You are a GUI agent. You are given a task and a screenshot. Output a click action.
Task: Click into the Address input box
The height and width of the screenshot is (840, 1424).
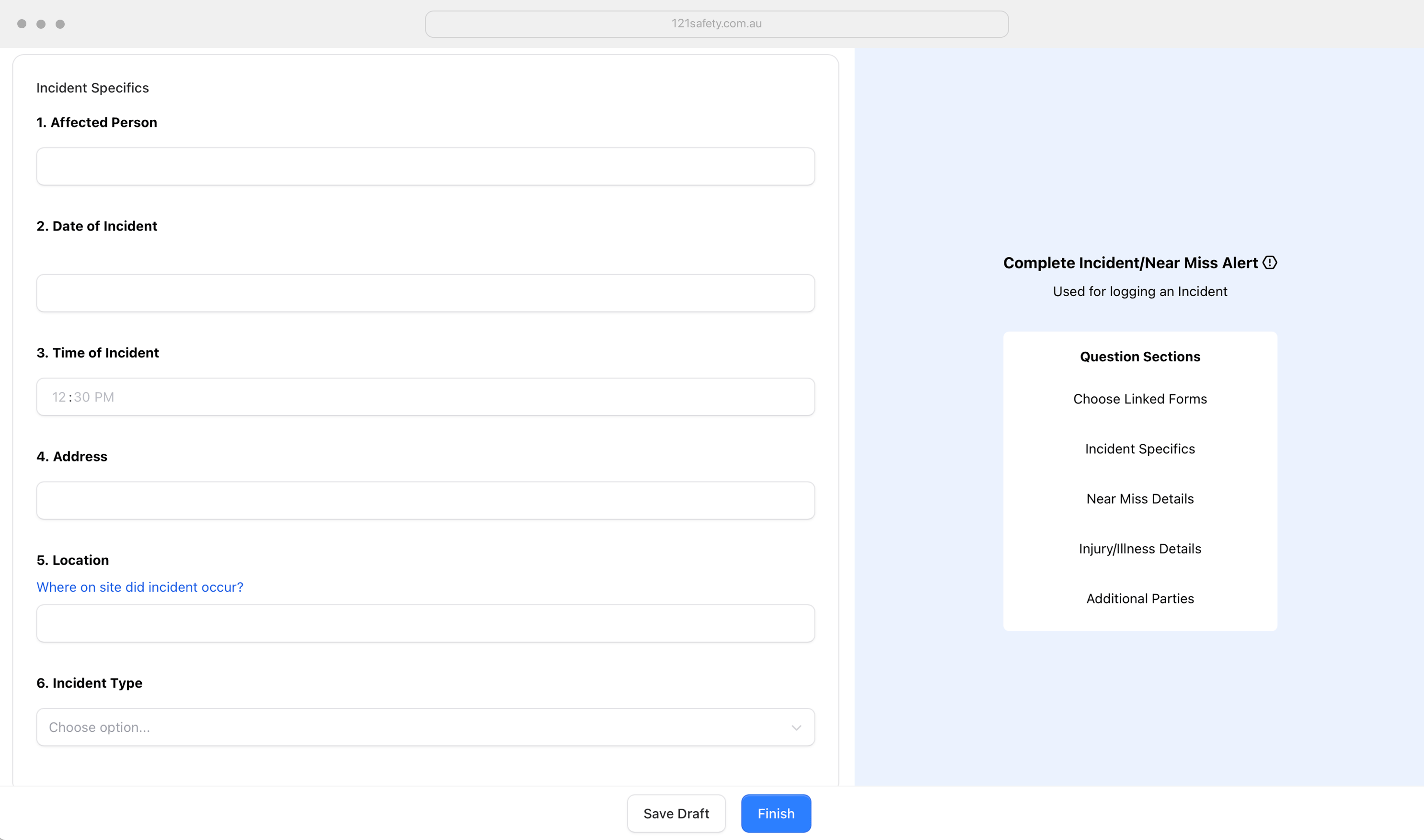(x=425, y=500)
